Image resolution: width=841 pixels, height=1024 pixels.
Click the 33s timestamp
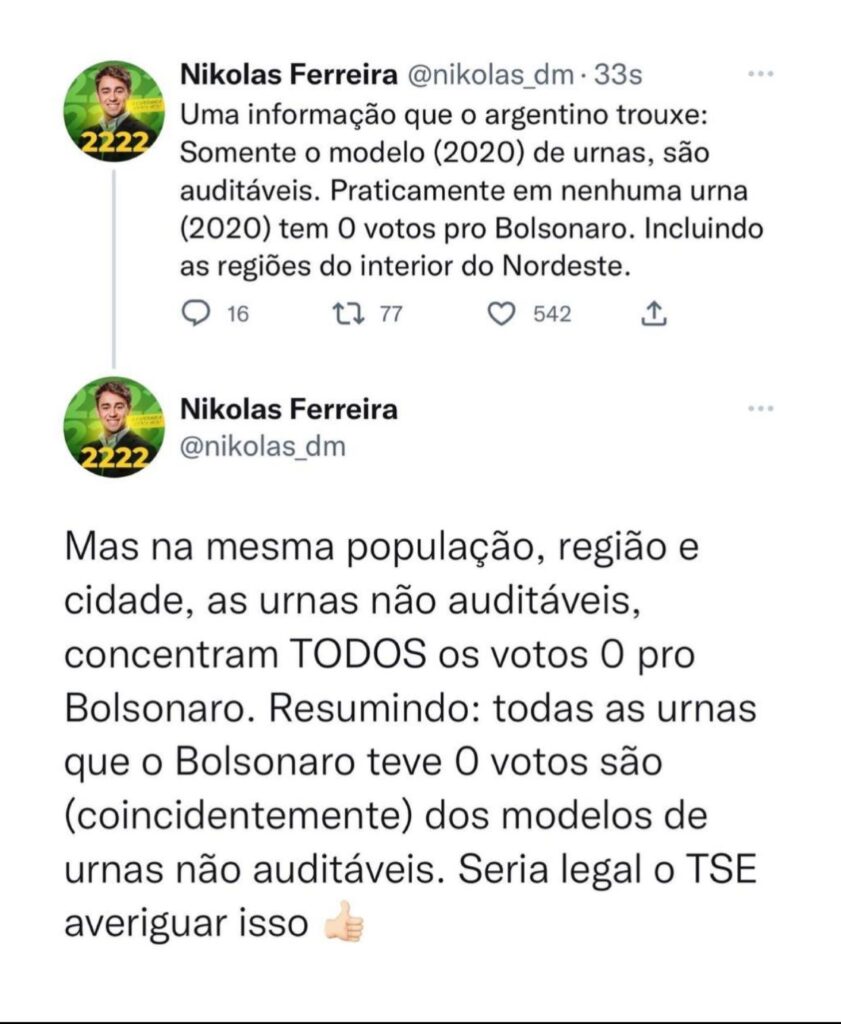click(619, 74)
